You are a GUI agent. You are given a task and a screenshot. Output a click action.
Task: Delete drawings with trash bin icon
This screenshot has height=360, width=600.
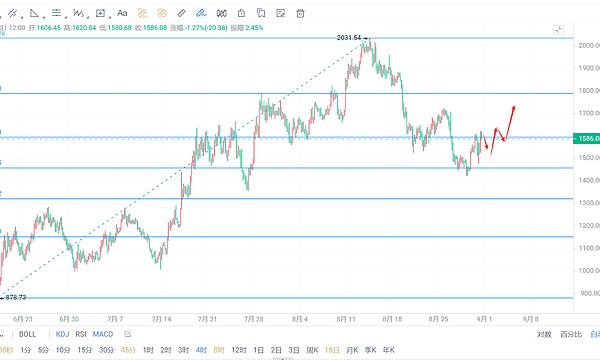[301, 13]
